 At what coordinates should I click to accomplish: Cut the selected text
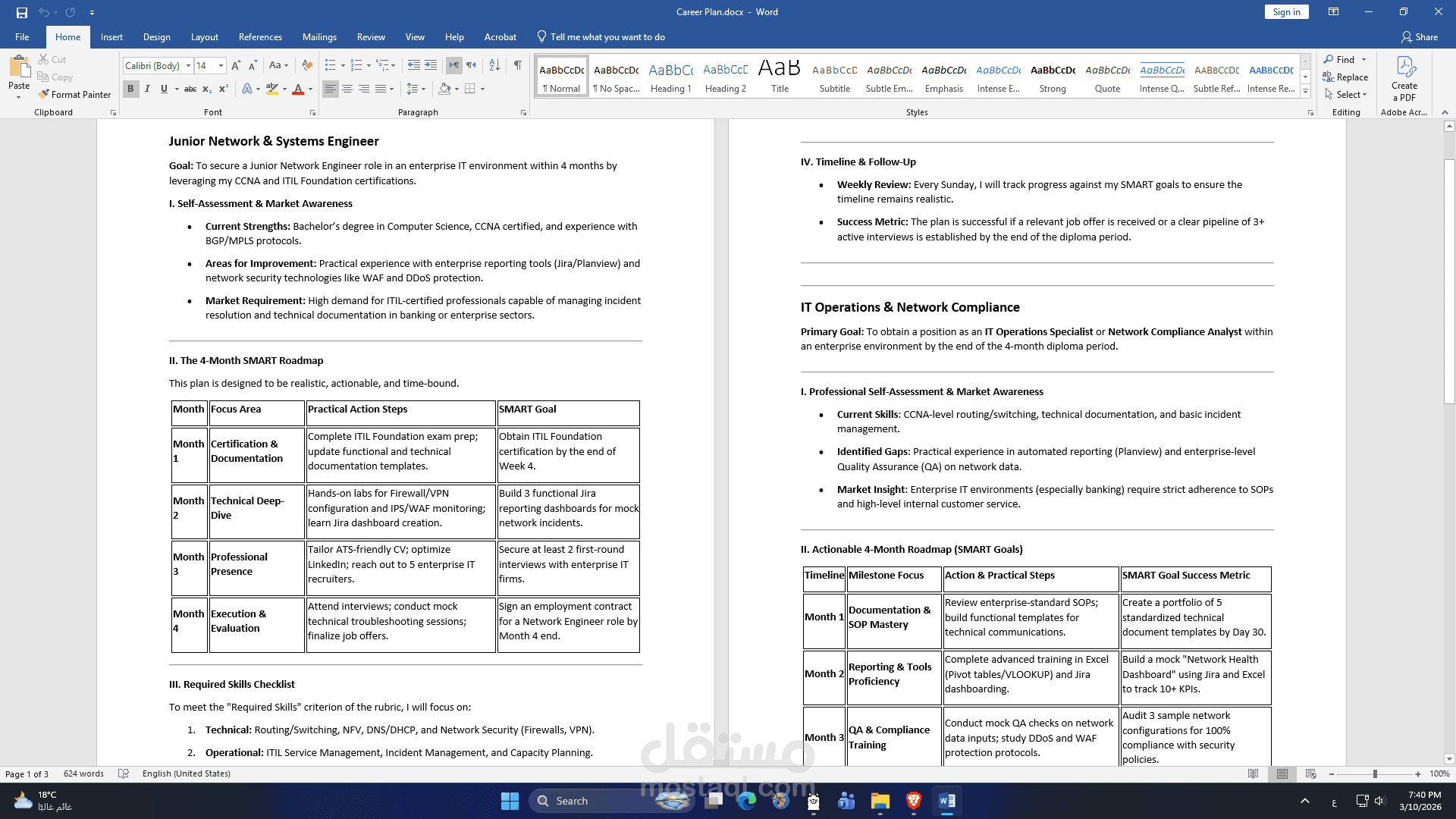[52, 59]
